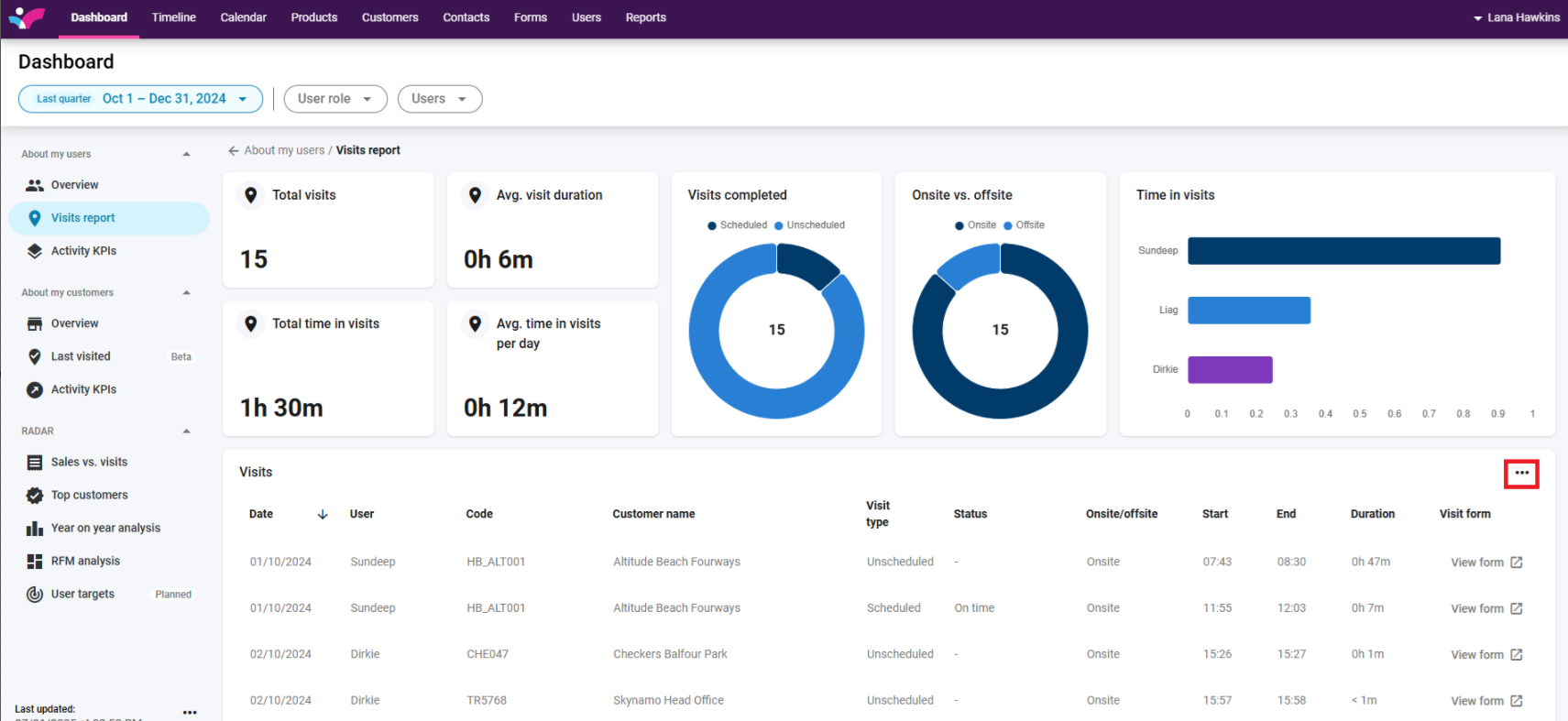
Task: Open Last updated three-dot menu
Action: click(x=190, y=712)
